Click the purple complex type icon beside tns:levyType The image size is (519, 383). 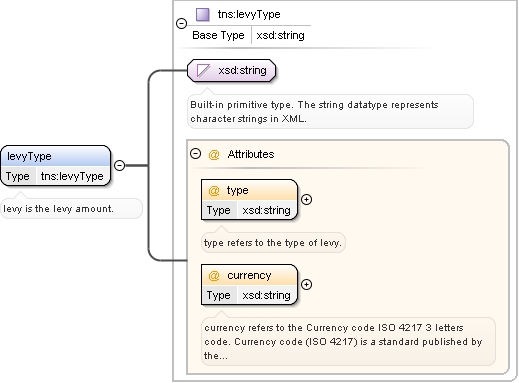[203, 15]
